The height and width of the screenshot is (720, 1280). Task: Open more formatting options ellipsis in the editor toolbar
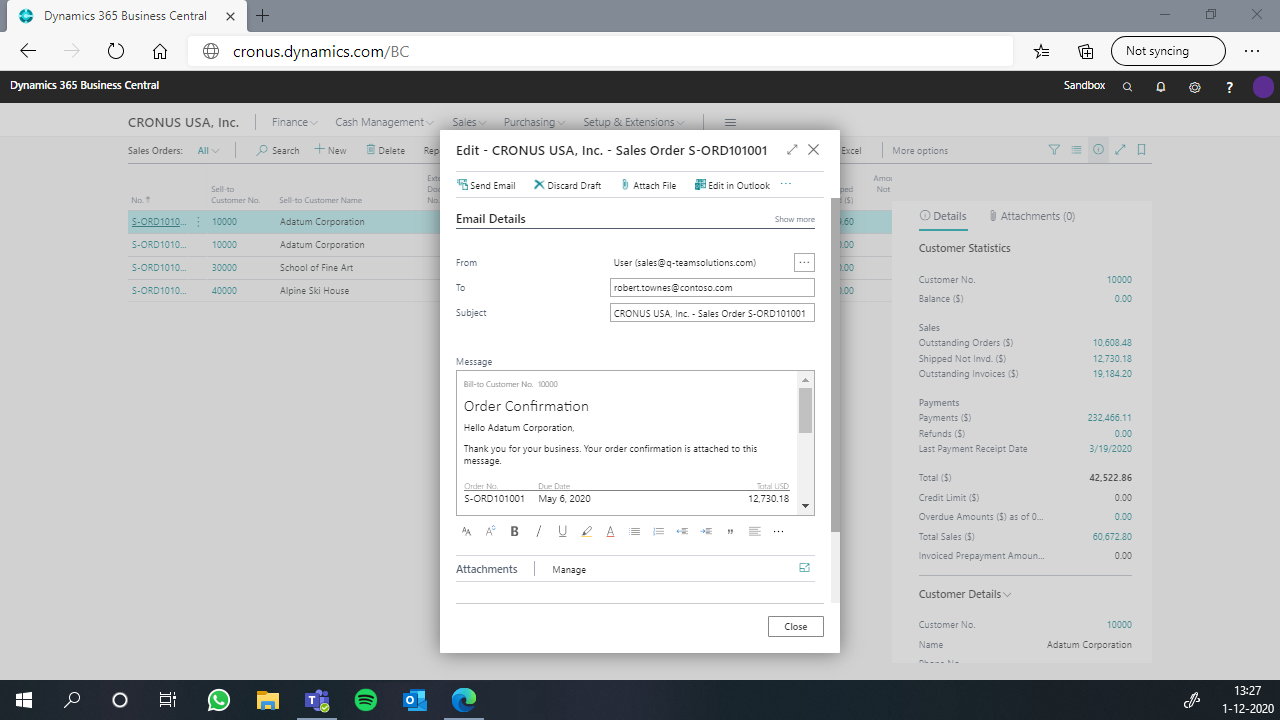point(778,531)
